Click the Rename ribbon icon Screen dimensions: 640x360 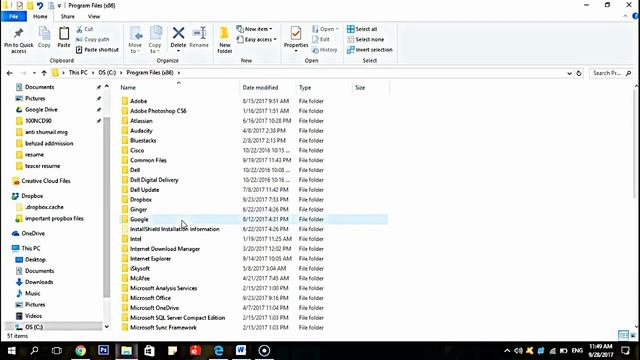(x=199, y=37)
